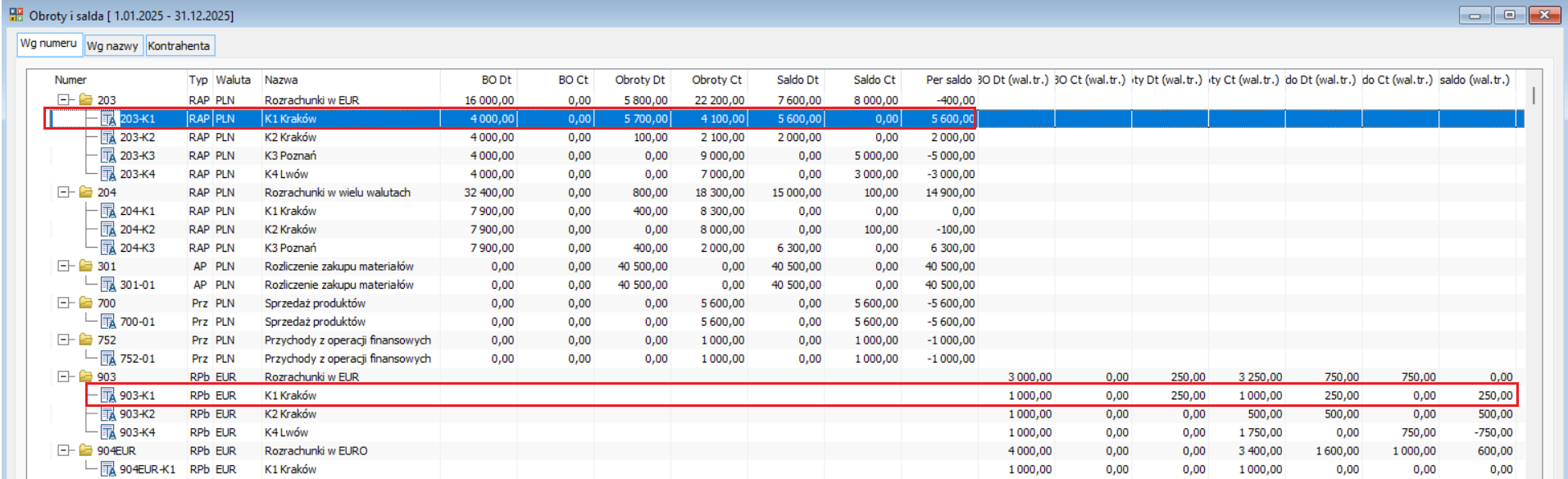
Task: Switch to the Wg nazwy tab
Action: (x=113, y=46)
